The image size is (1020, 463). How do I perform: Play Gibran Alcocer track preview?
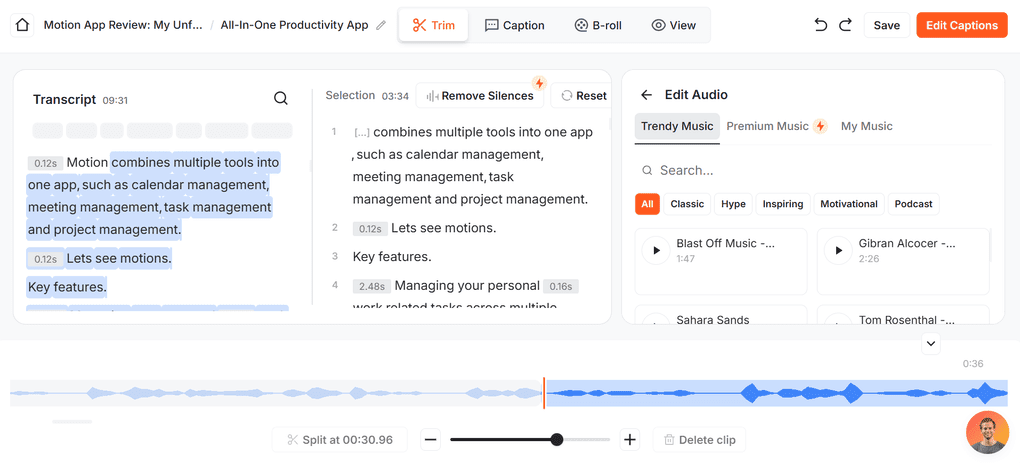pyautogui.click(x=839, y=250)
